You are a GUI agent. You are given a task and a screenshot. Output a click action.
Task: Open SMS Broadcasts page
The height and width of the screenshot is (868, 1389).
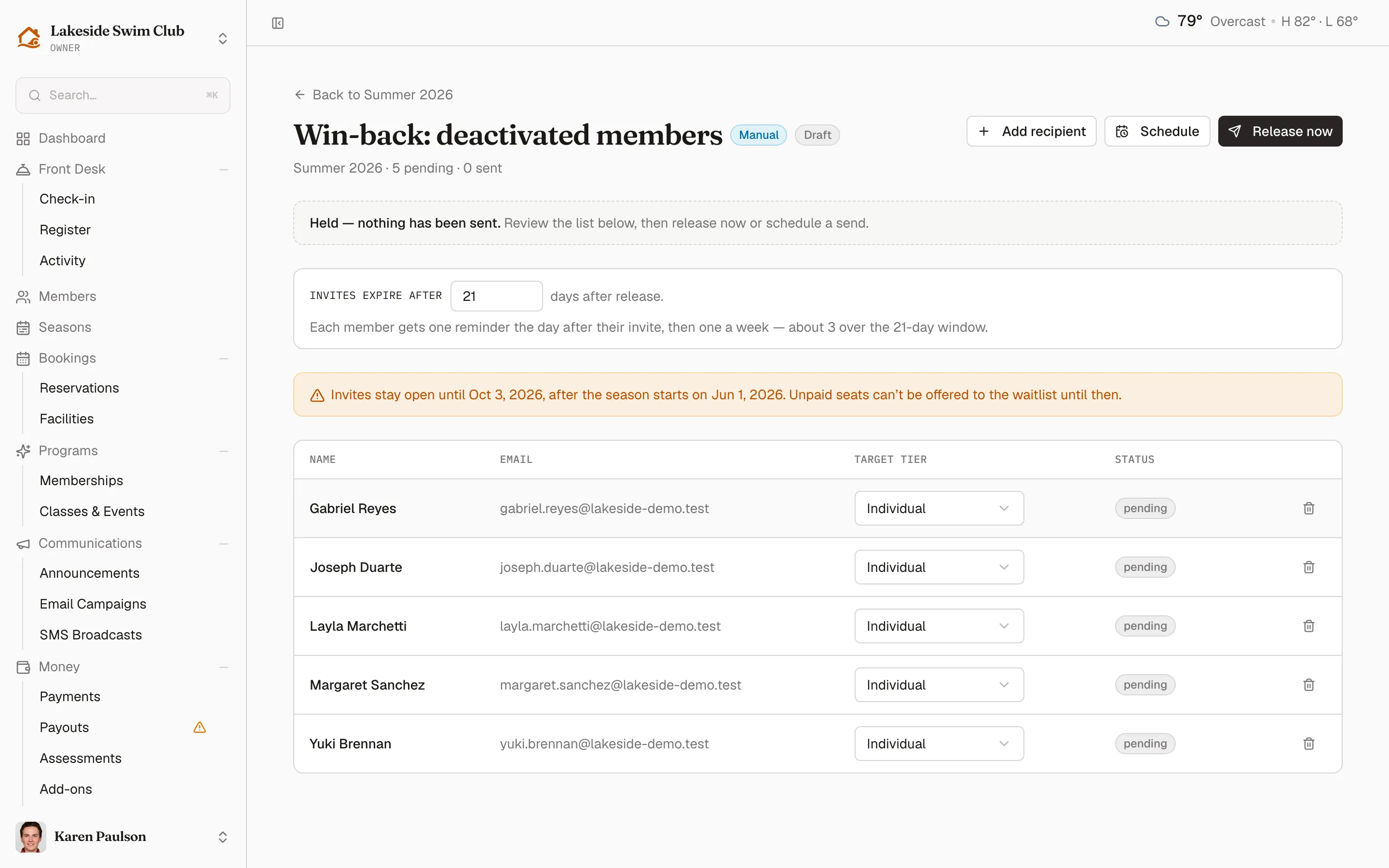click(x=91, y=635)
